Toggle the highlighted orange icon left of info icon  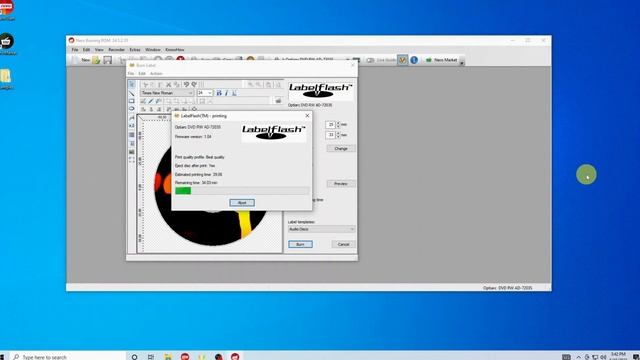click(402, 60)
